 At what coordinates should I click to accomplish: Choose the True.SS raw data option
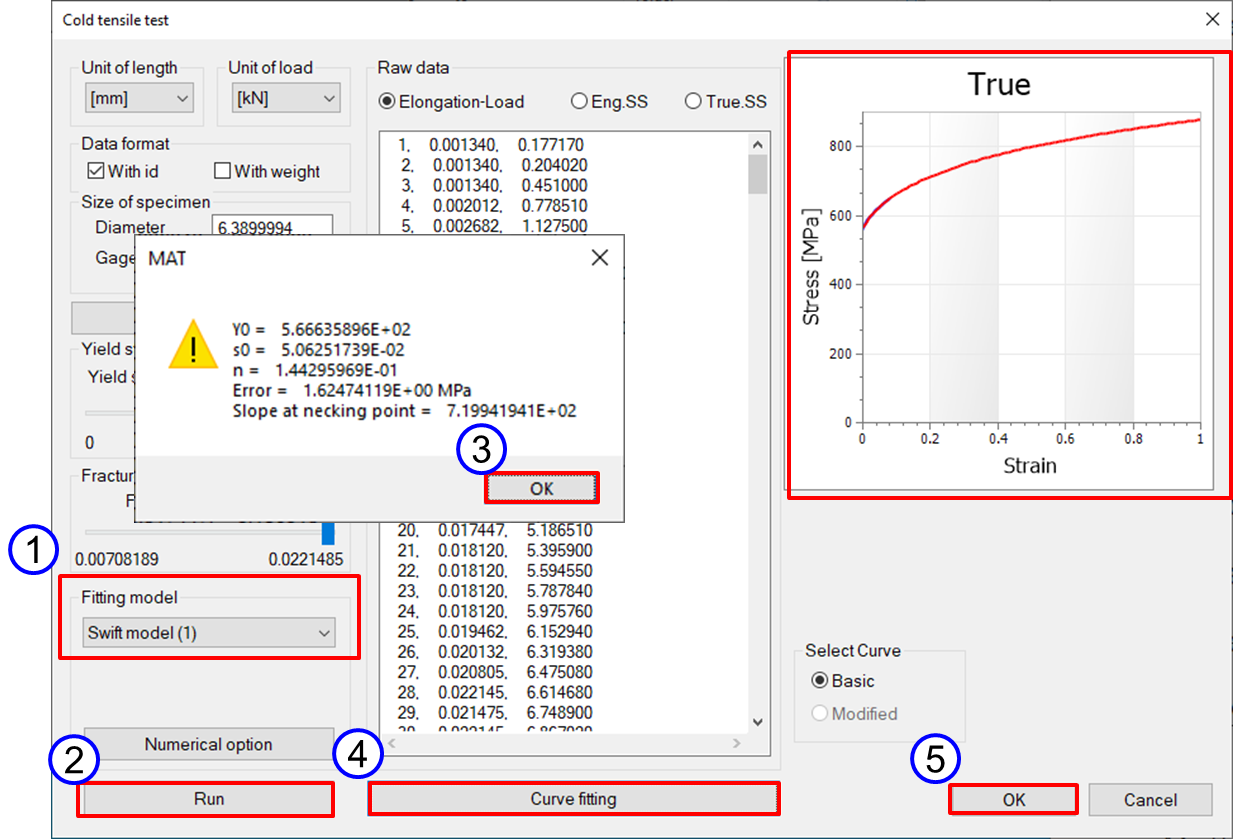692,101
